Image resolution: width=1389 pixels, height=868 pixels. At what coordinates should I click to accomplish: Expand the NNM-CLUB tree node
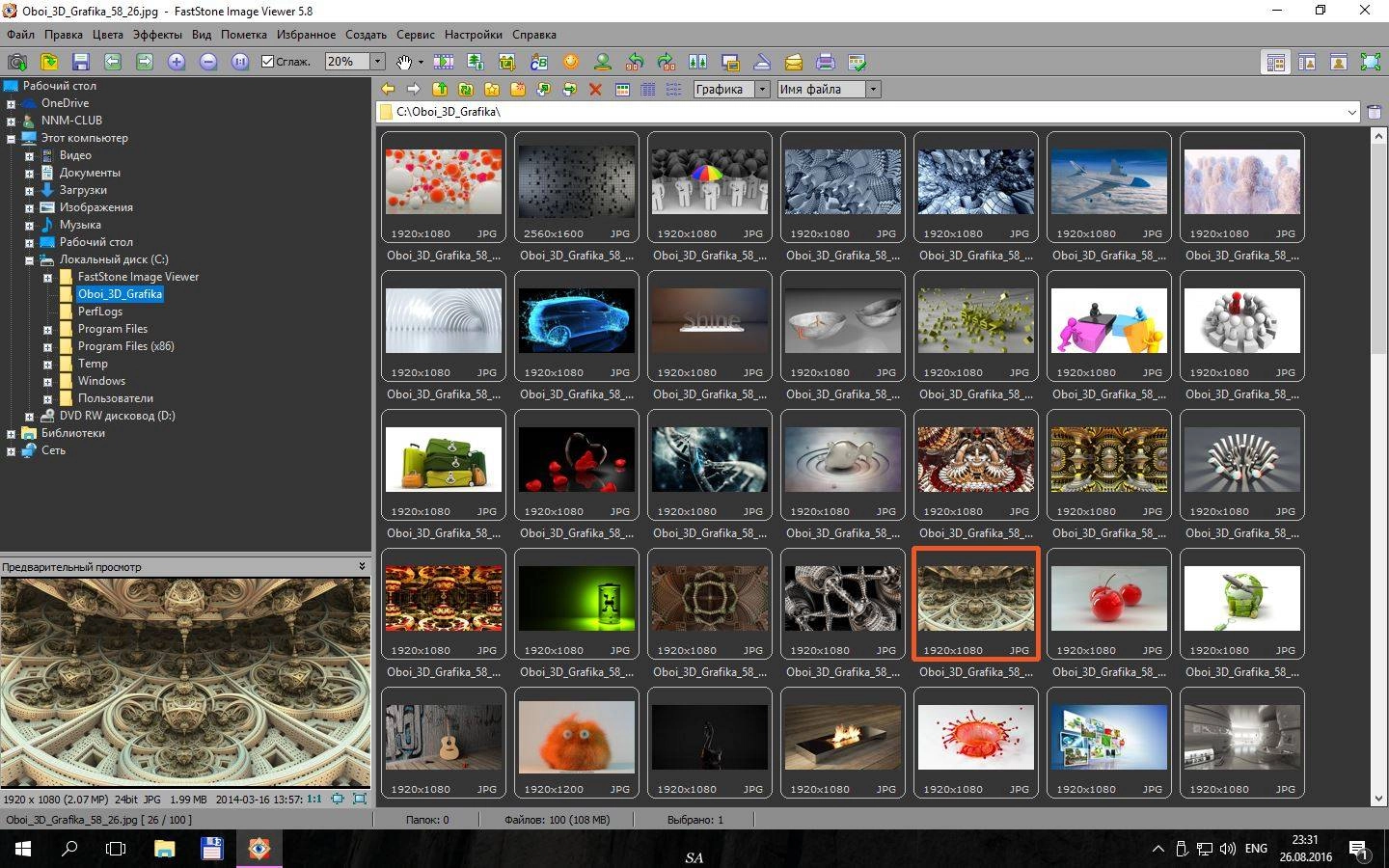(11, 122)
